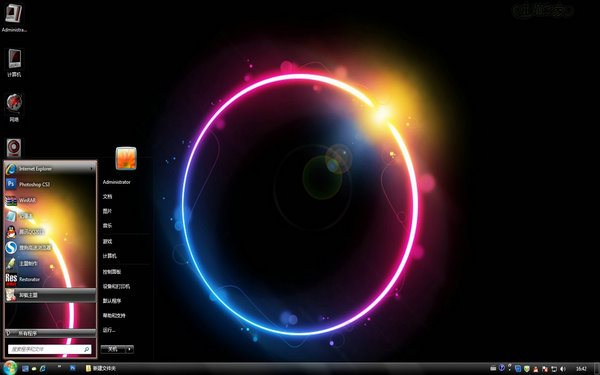Open WinRAR in the Start menu list
The width and height of the screenshot is (600, 375).
[x=50, y=200]
